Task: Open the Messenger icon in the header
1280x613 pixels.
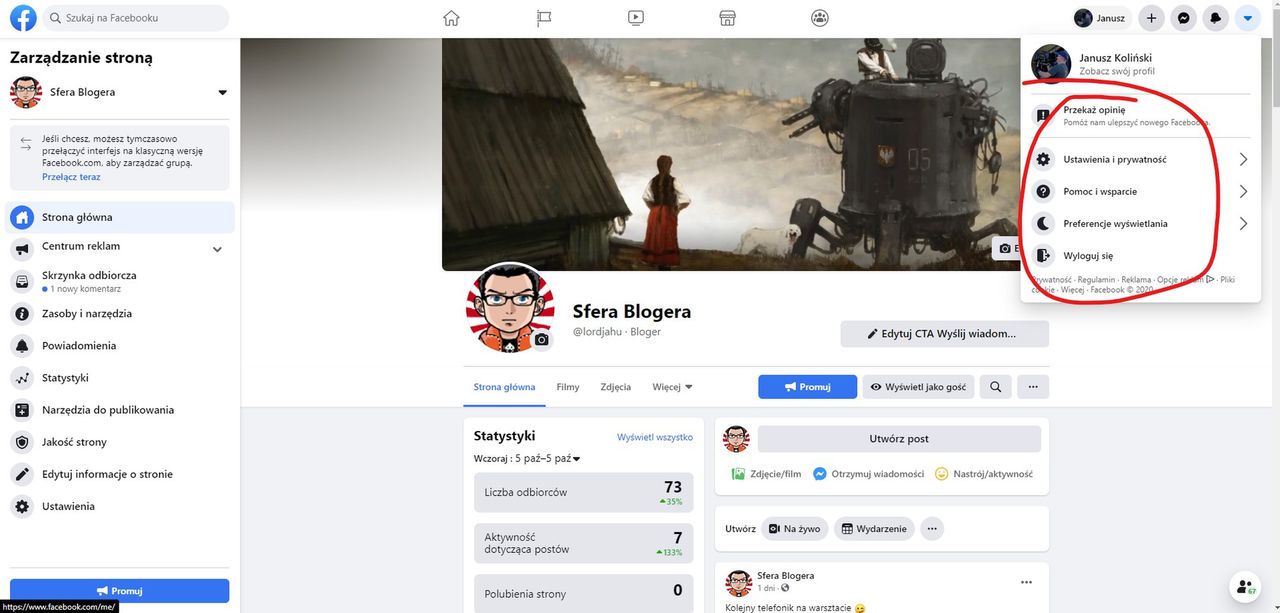Action: (x=1184, y=18)
